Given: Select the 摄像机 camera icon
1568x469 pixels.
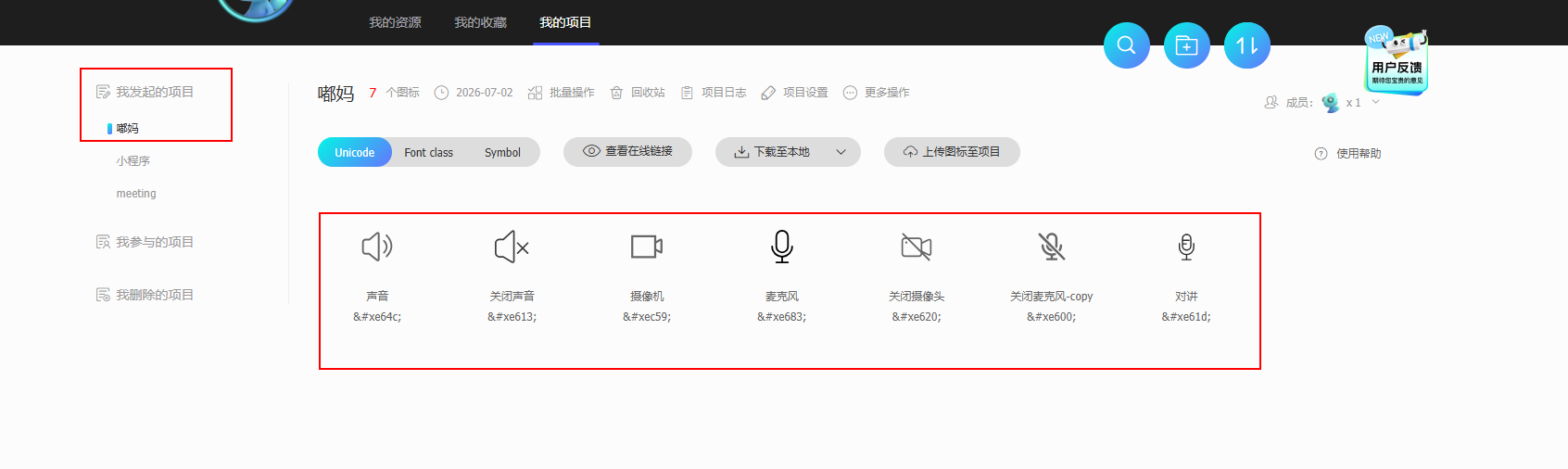Looking at the screenshot, I should click(647, 247).
